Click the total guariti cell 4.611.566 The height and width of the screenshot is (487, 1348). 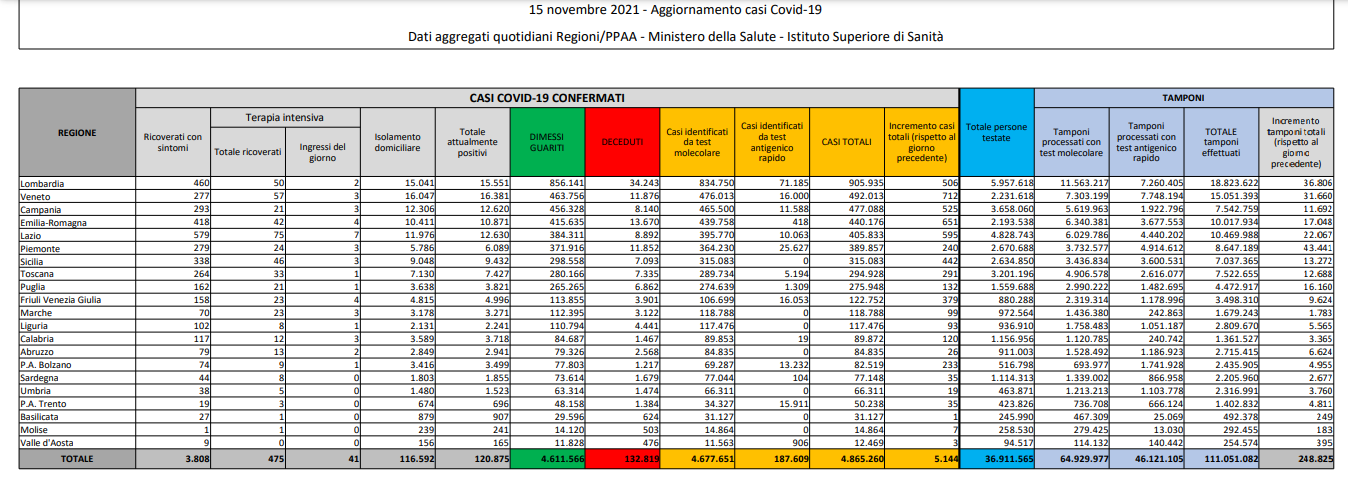pos(546,458)
